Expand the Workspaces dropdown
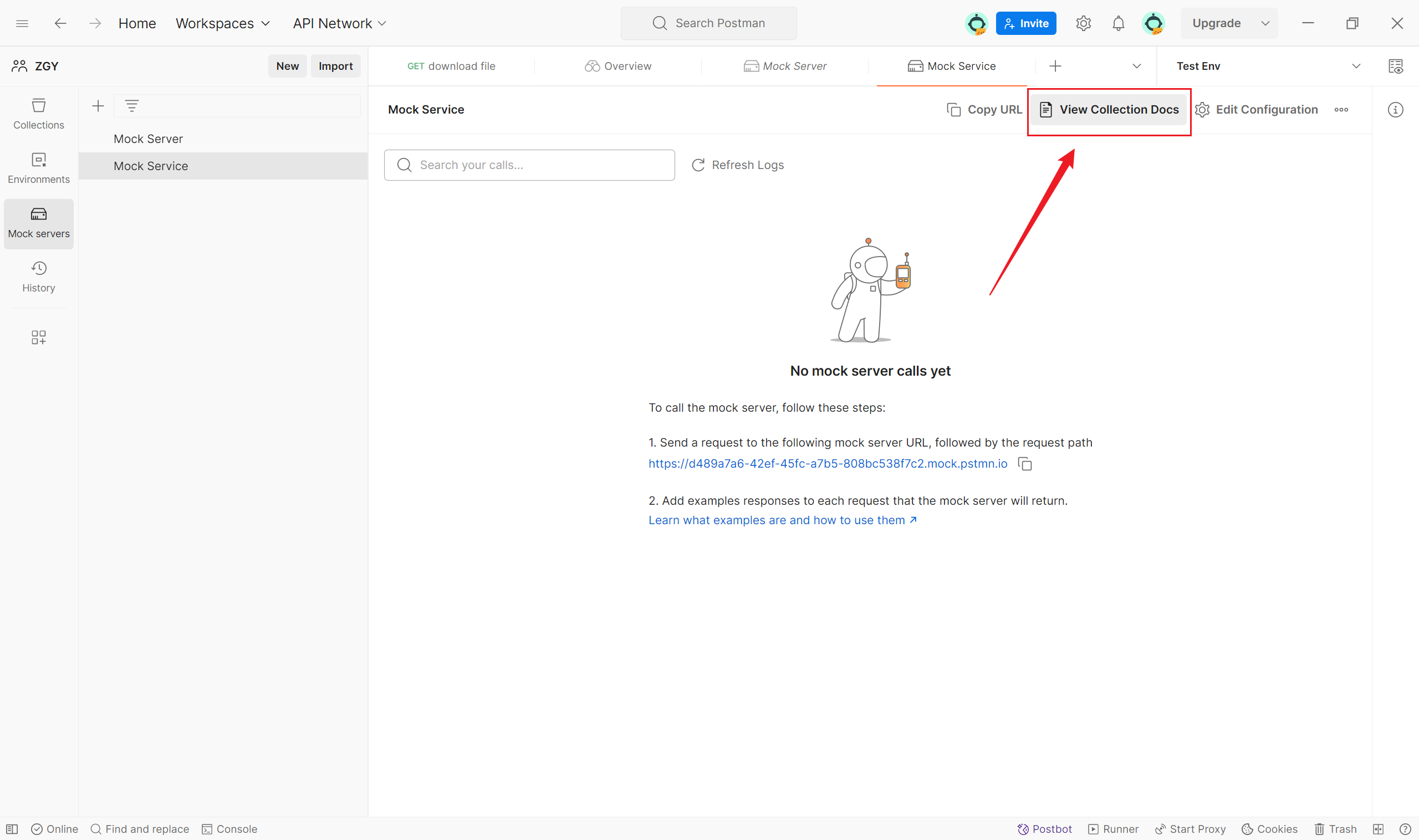The width and height of the screenshot is (1419, 840). tap(222, 23)
